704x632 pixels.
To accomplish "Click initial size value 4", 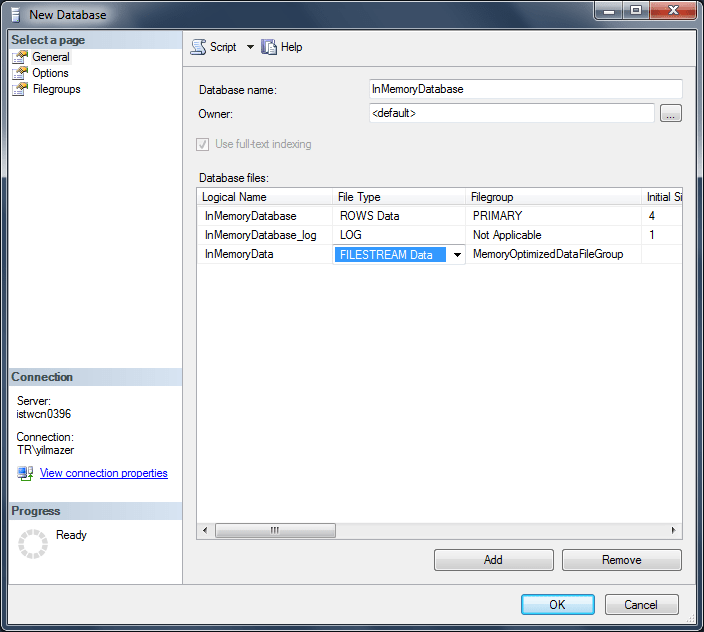I will coord(662,216).
